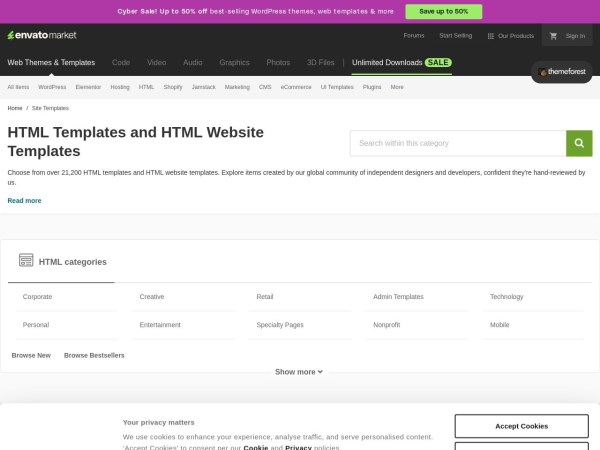This screenshot has height=450, width=600.
Task: Click the Home breadcrumb link
Action: point(15,108)
